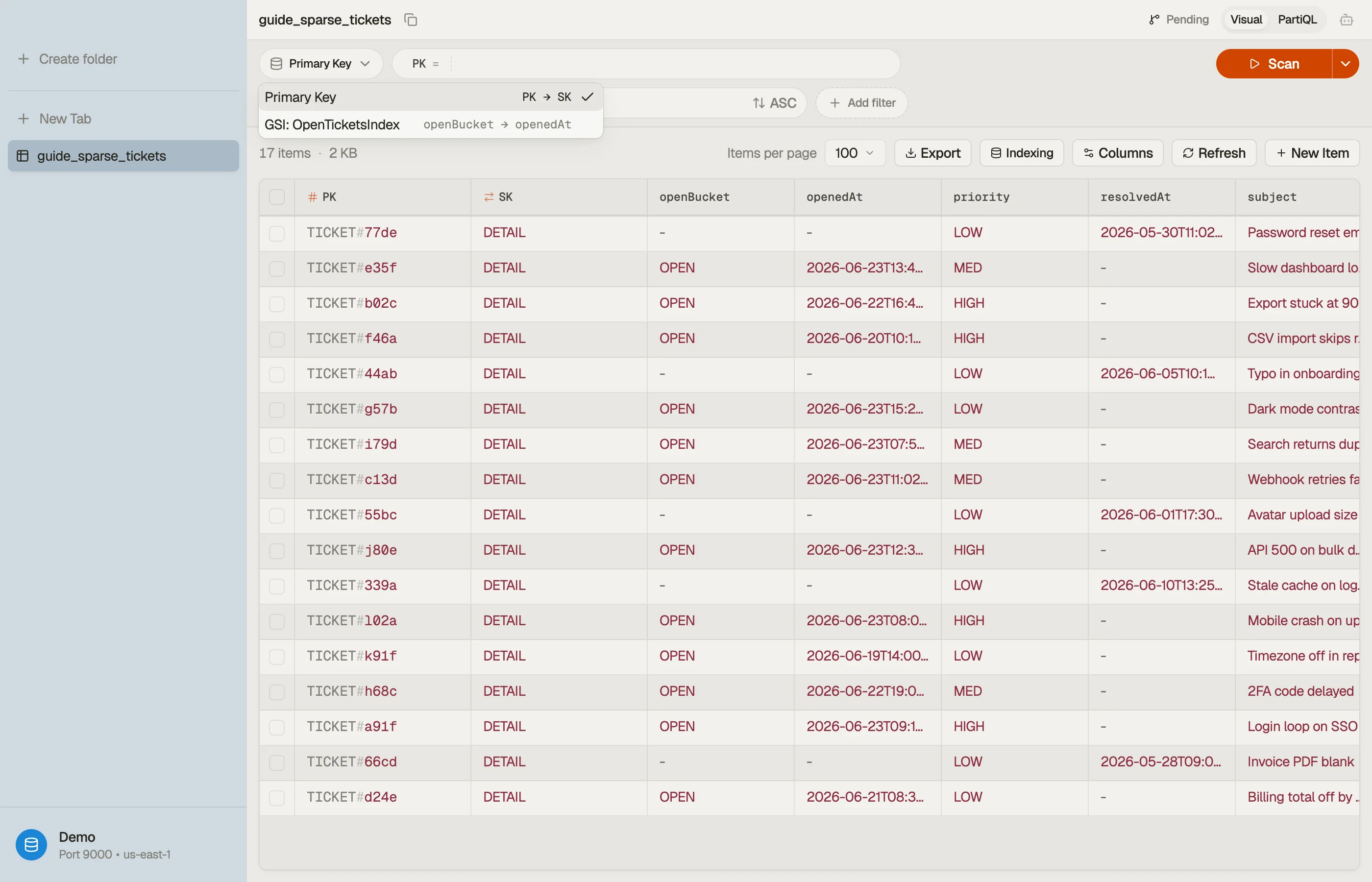Image resolution: width=1372 pixels, height=882 pixels.
Task: Check the row checkbox for TICKET#e35f
Action: click(x=276, y=269)
